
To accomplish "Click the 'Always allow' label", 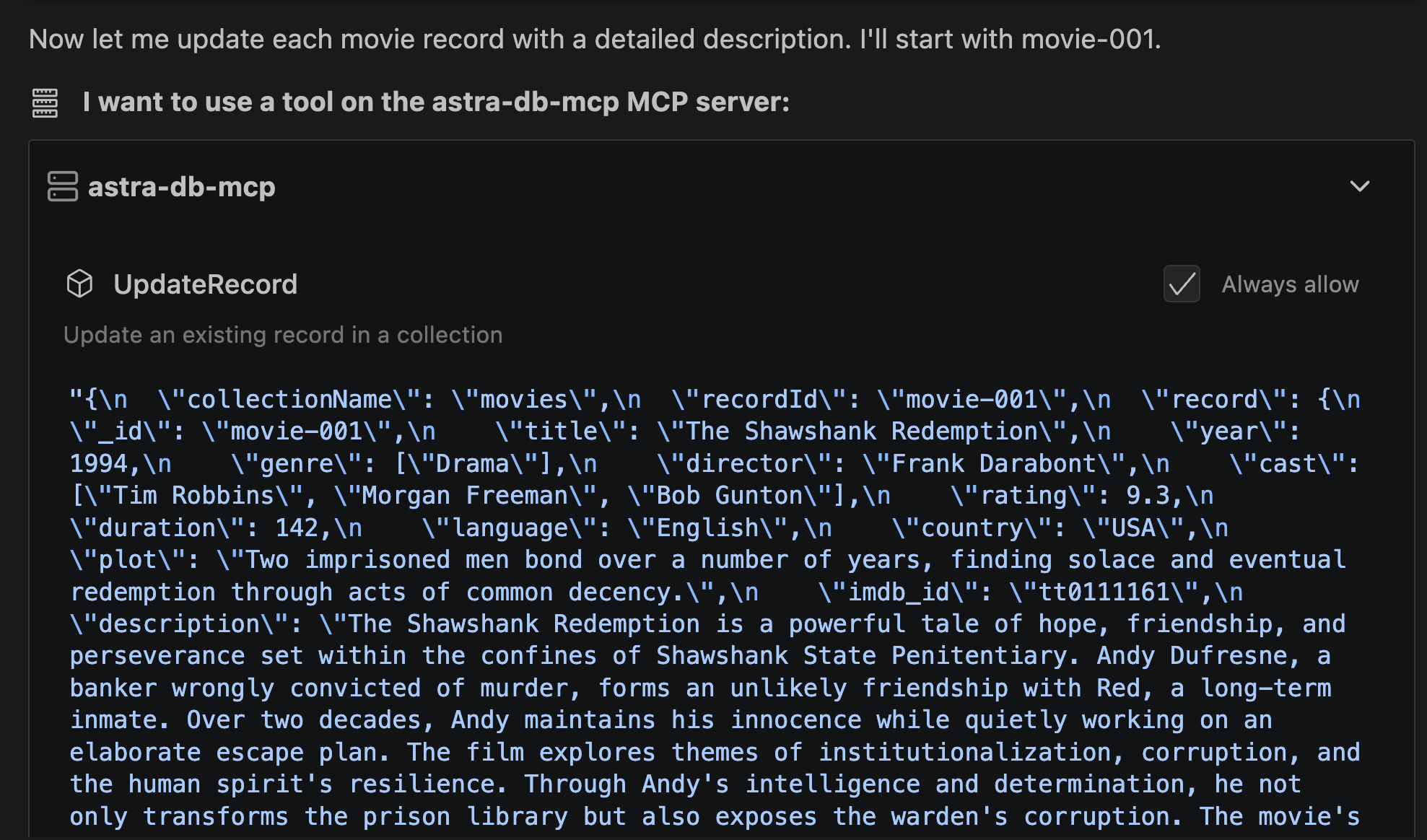I will (1290, 284).
